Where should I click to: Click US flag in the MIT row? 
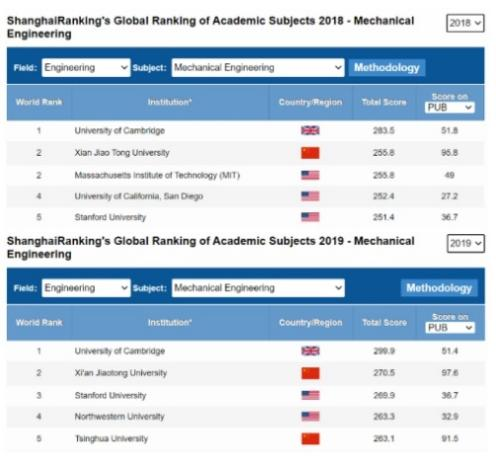click(x=310, y=175)
